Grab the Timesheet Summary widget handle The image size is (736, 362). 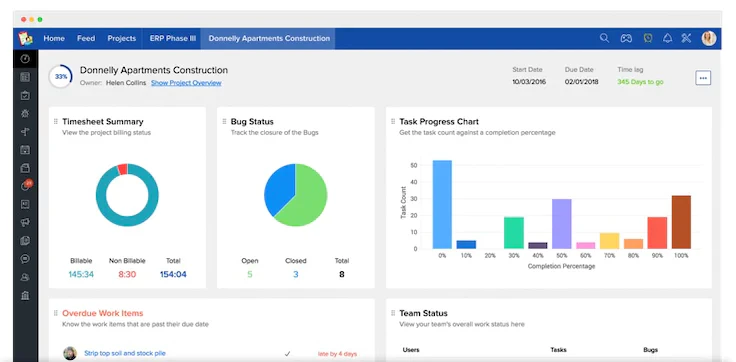pyautogui.click(x=55, y=122)
